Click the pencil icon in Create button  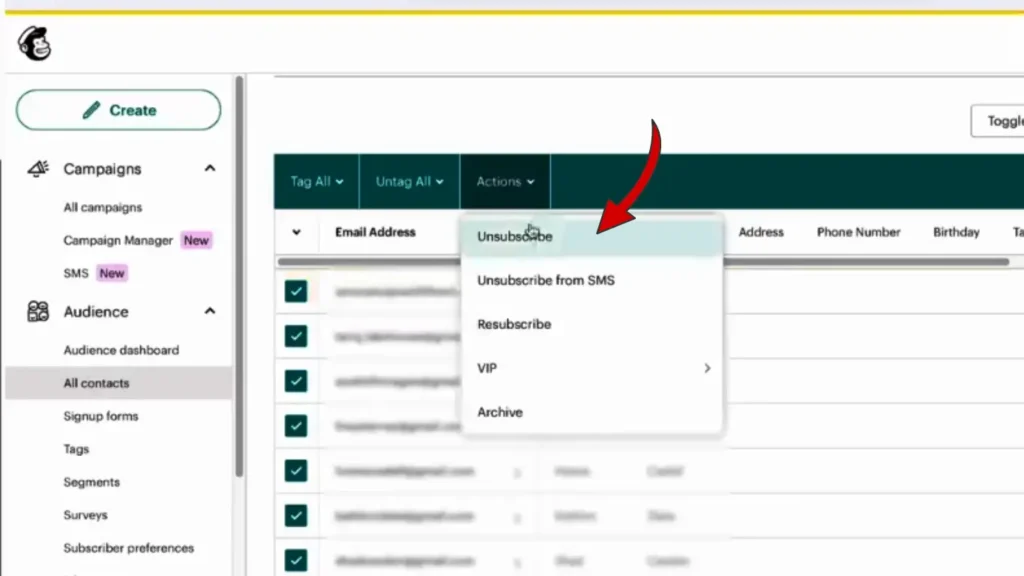pyautogui.click(x=92, y=110)
